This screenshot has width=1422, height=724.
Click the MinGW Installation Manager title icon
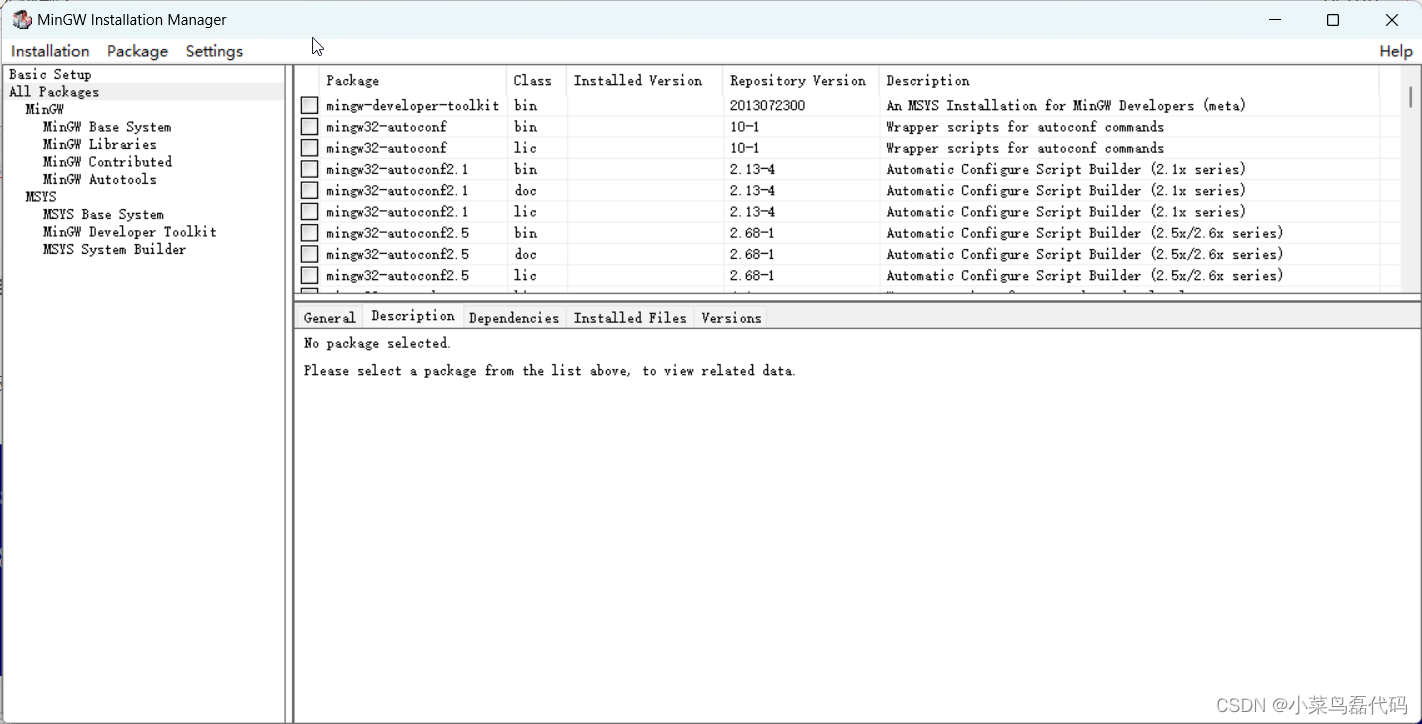coord(22,20)
